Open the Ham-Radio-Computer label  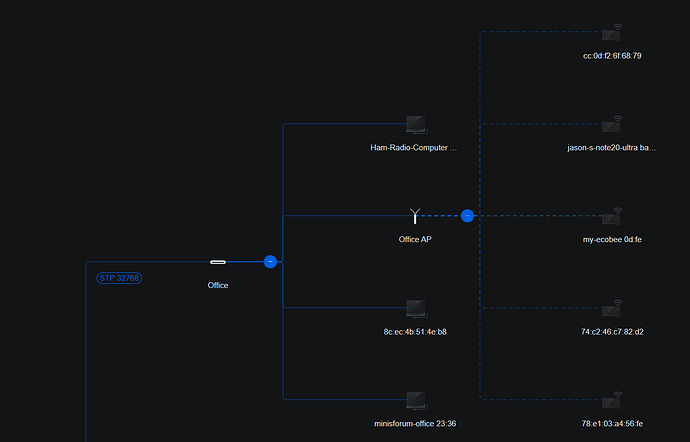[414, 148]
